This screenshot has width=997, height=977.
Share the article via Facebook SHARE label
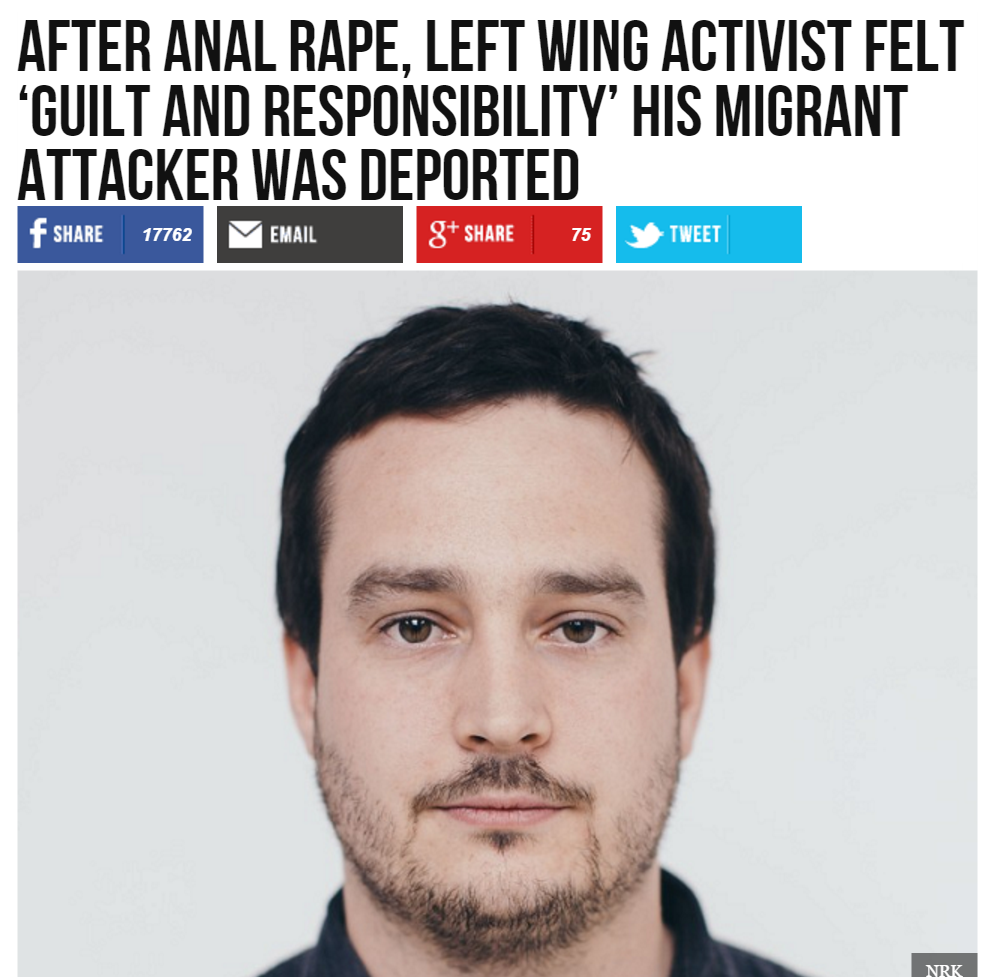point(78,234)
